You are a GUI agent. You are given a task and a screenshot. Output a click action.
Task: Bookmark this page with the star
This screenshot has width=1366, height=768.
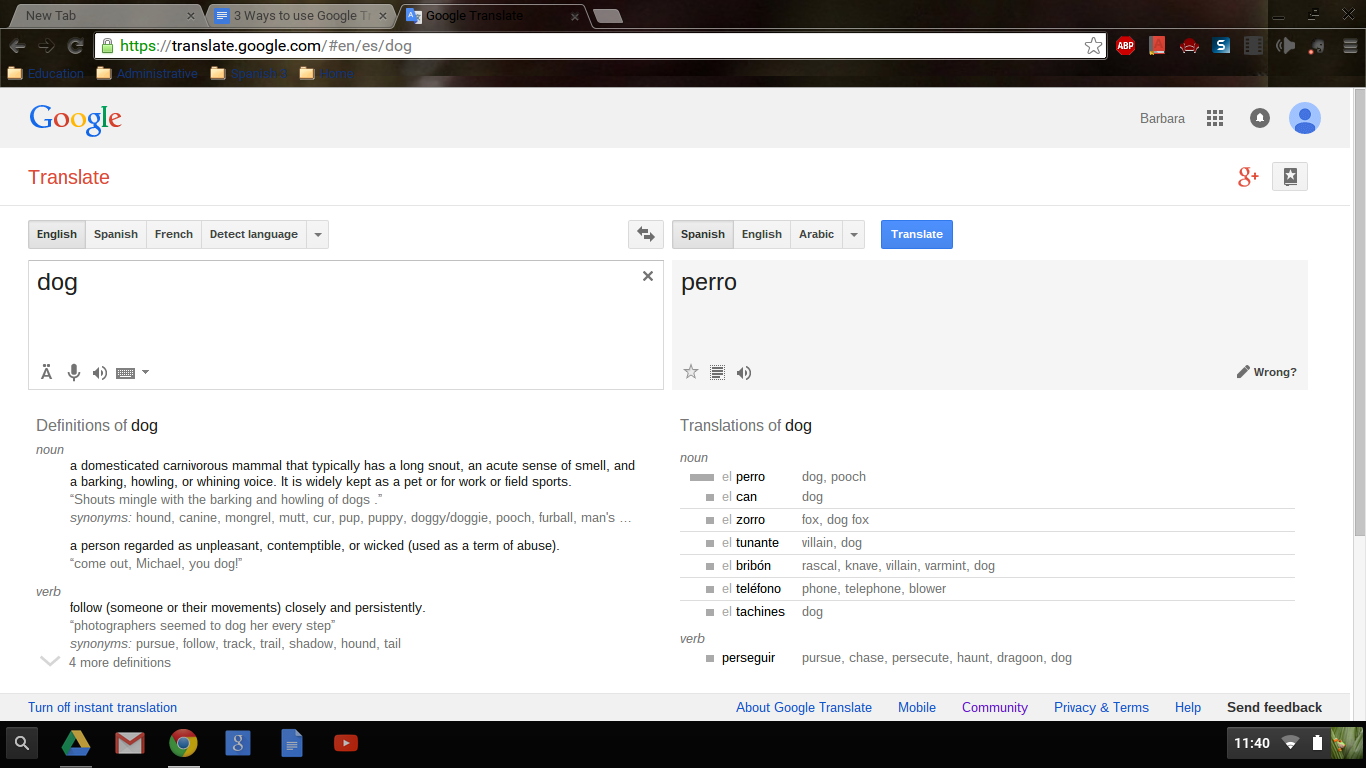coord(1094,46)
